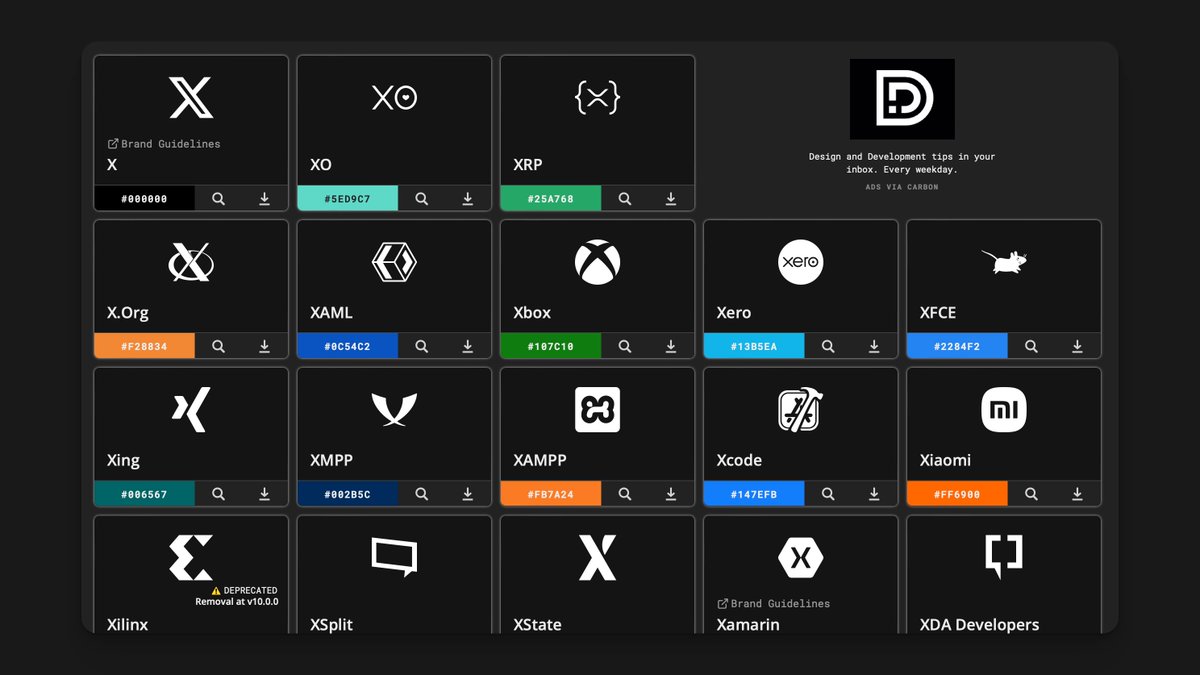Click the XMPP logo icon

[394, 410]
